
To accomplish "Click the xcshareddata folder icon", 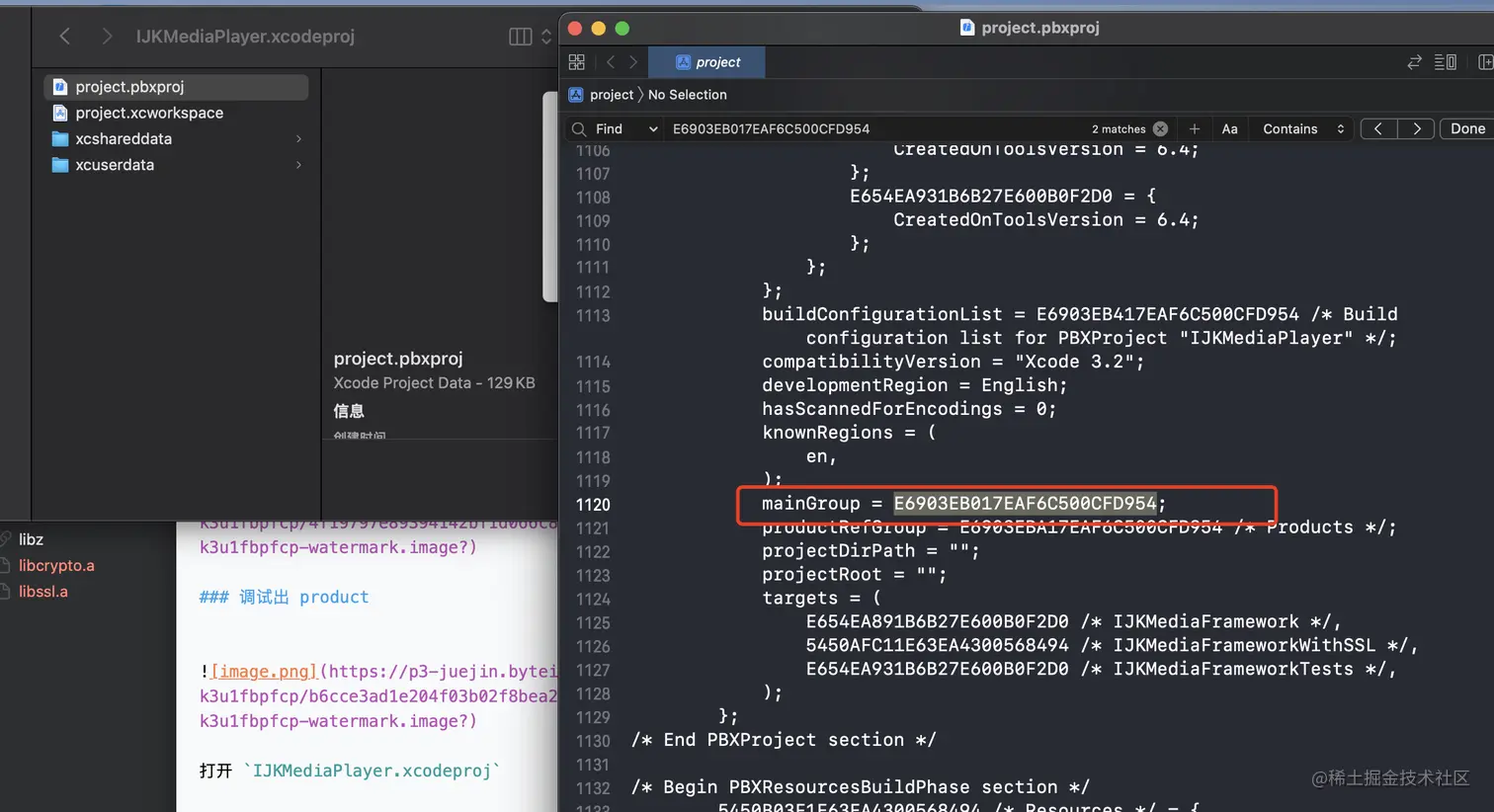I will click(60, 139).
